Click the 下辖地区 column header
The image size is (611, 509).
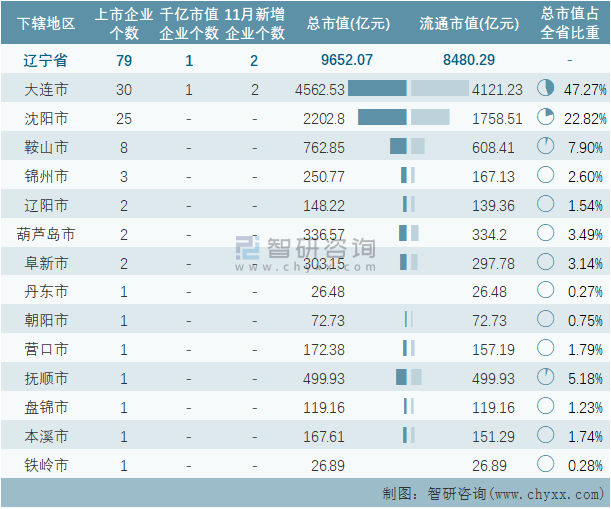click(x=47, y=23)
